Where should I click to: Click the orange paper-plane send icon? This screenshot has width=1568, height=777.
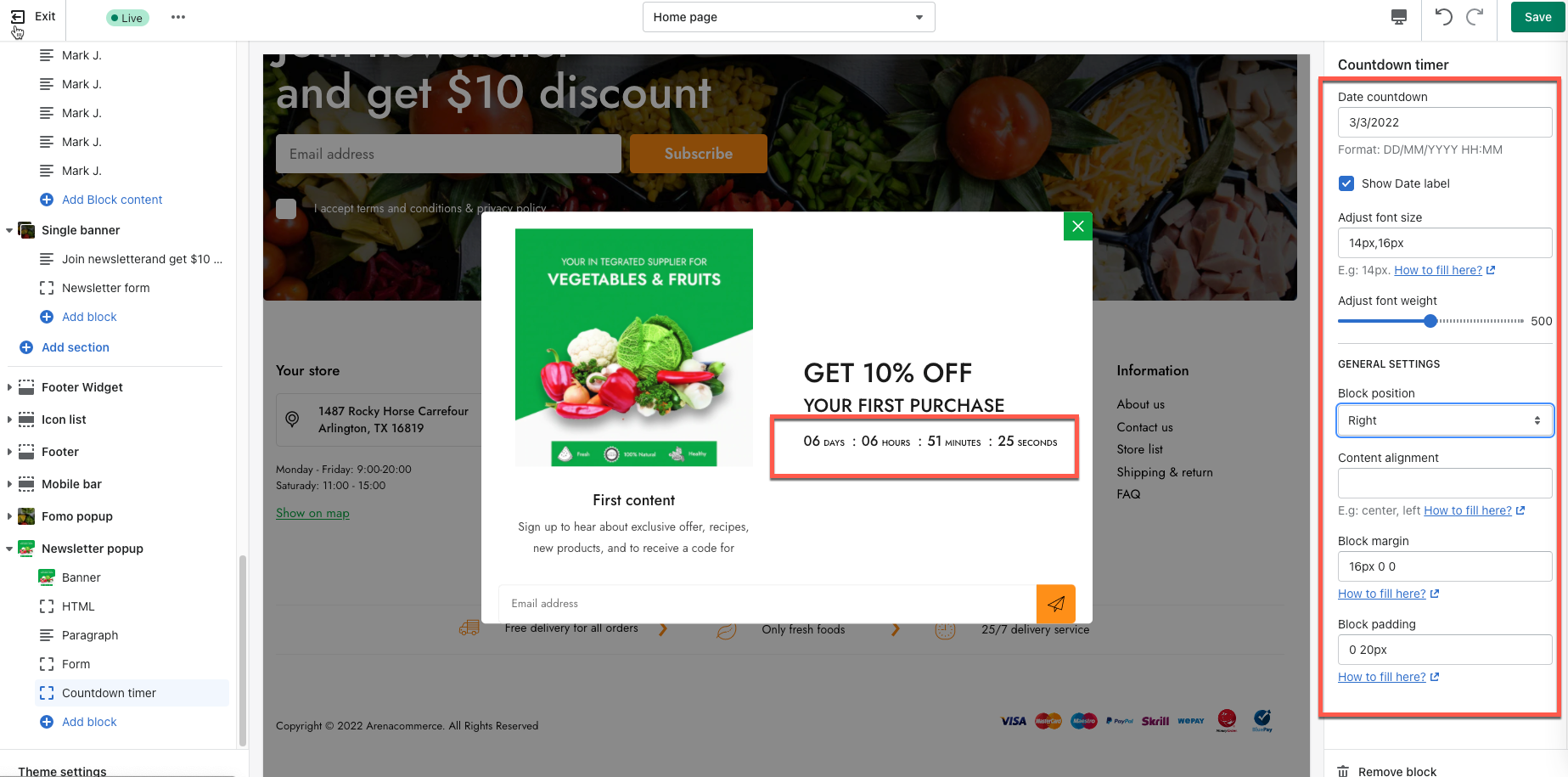coord(1056,604)
